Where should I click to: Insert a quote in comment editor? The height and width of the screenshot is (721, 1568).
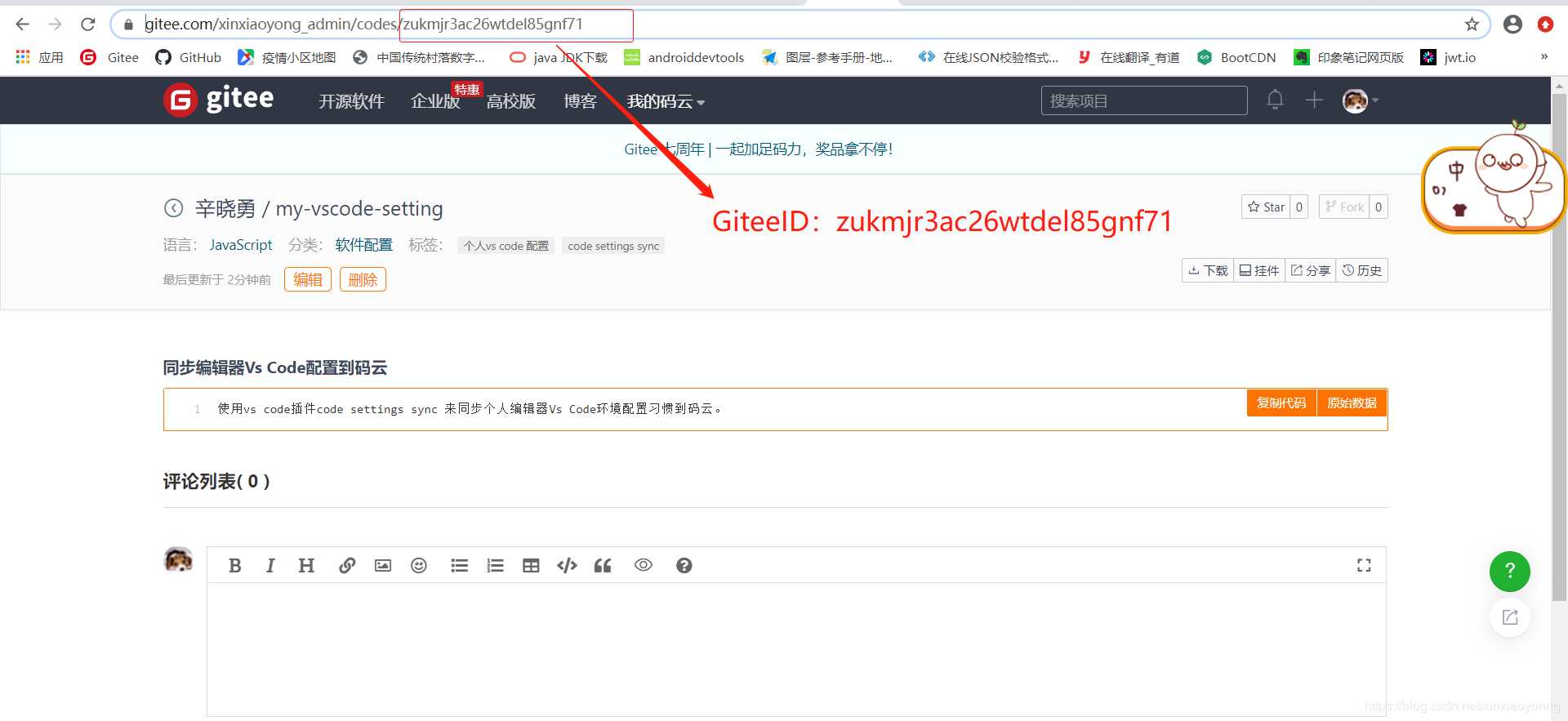point(603,565)
